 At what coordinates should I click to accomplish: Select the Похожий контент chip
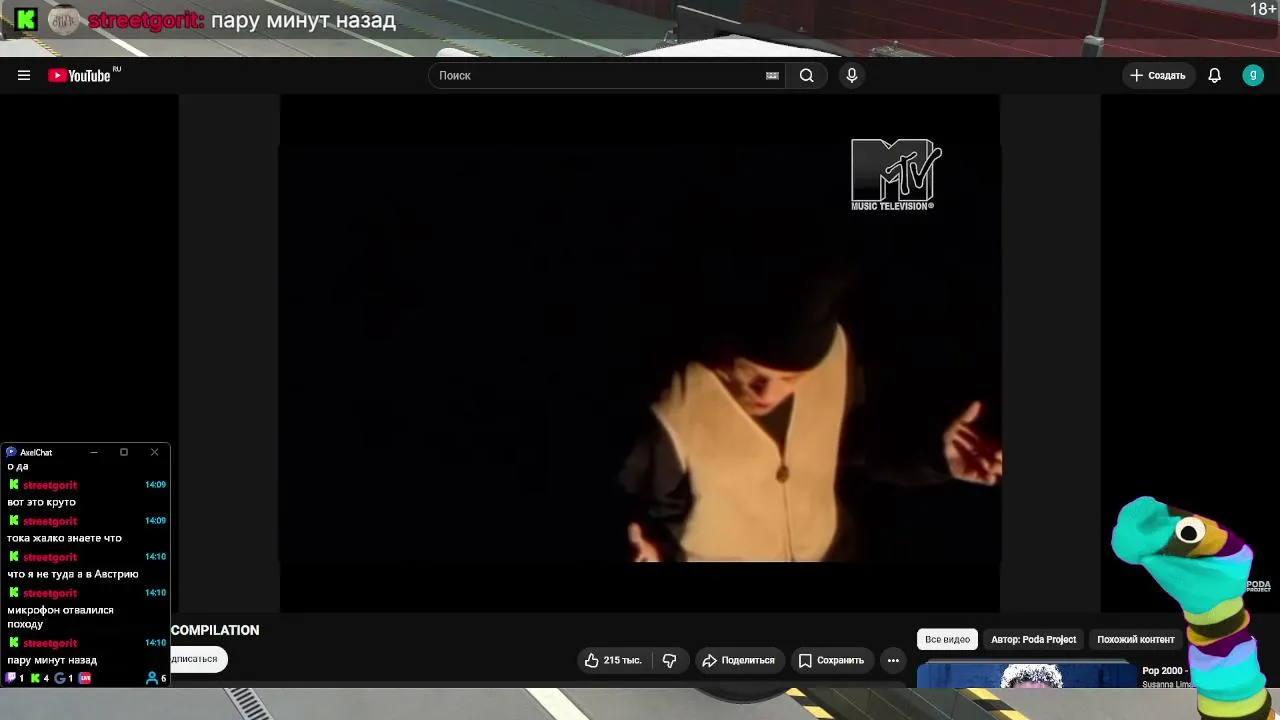pyautogui.click(x=1135, y=639)
